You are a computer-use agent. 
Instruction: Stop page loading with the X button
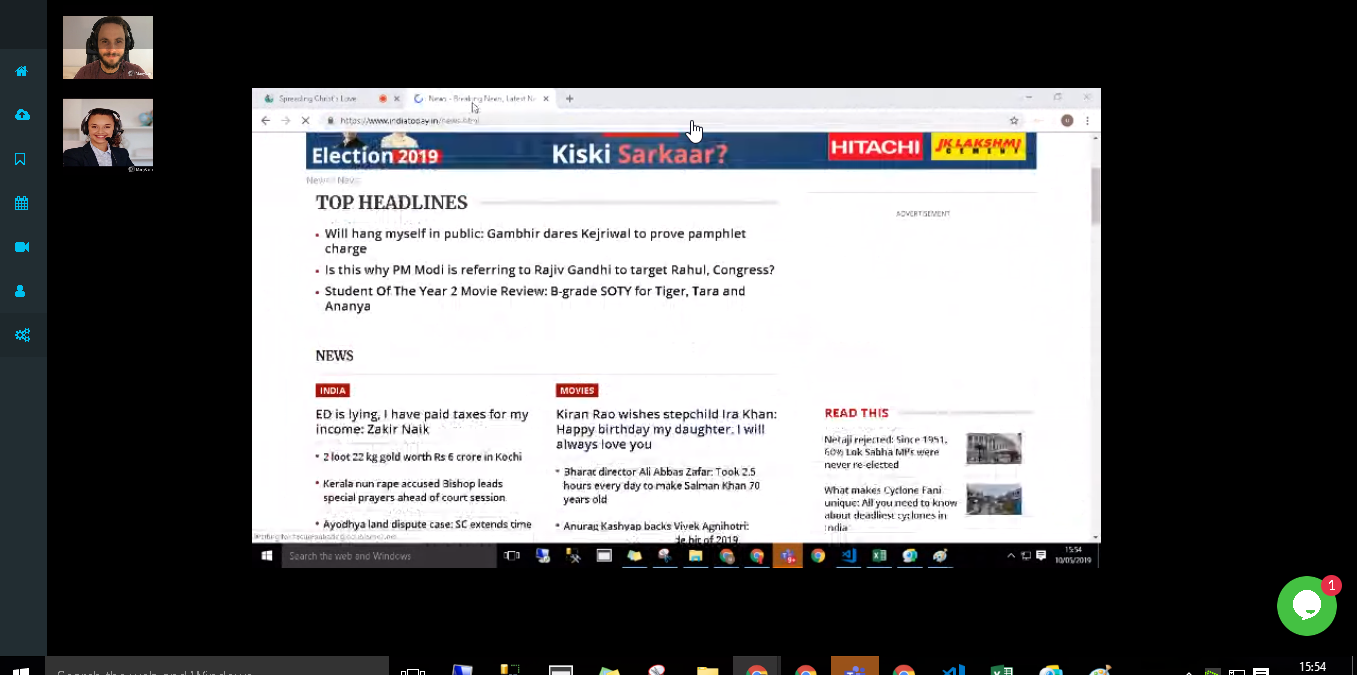(x=305, y=120)
